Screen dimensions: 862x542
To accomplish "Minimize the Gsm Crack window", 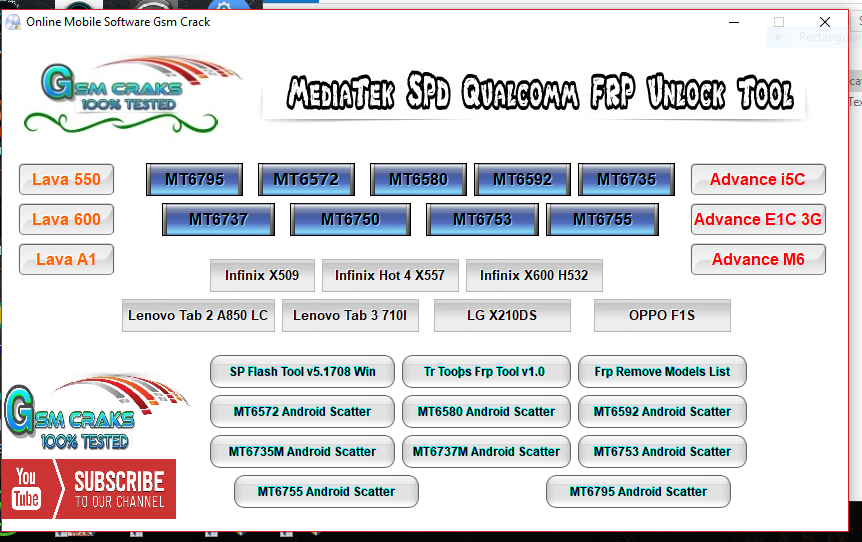I will pos(734,22).
